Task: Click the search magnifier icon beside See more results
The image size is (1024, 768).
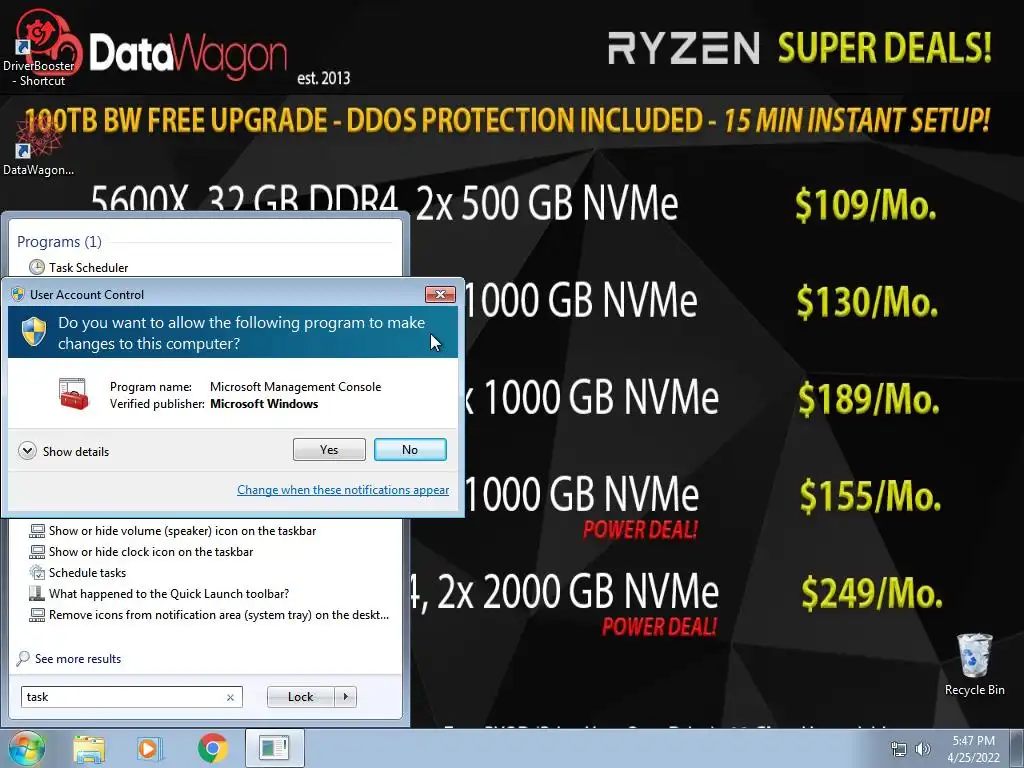Action: click(x=23, y=658)
